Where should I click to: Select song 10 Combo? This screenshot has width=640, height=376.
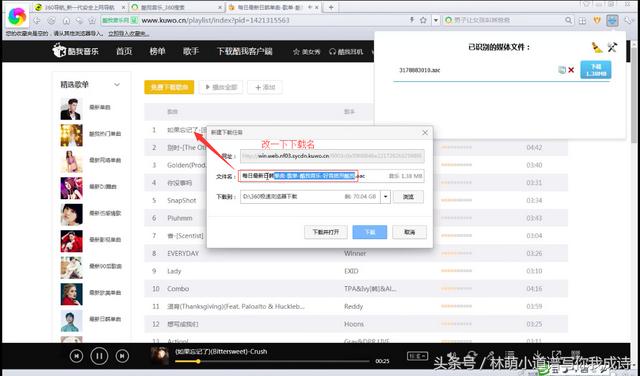(178, 289)
